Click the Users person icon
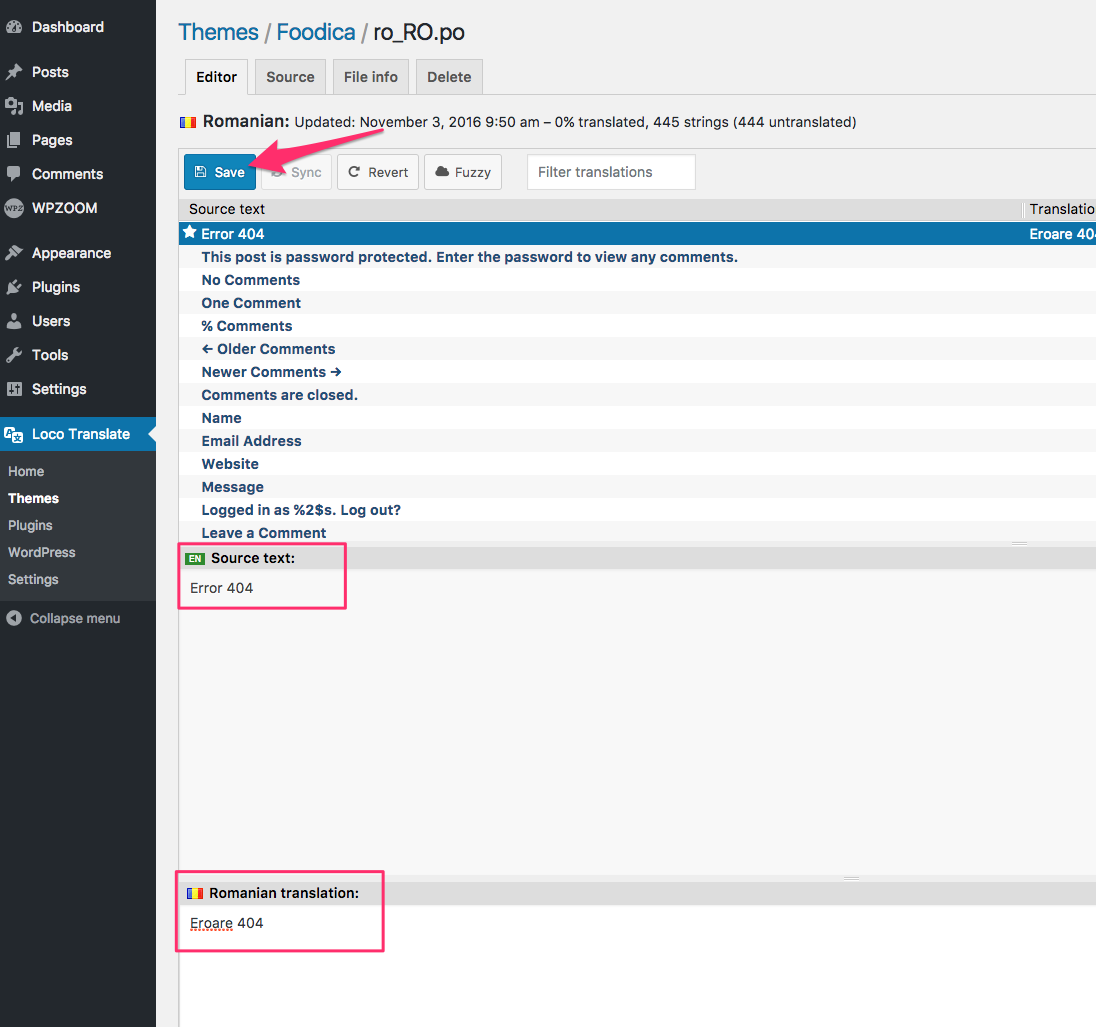The image size is (1096, 1027). [x=14, y=321]
